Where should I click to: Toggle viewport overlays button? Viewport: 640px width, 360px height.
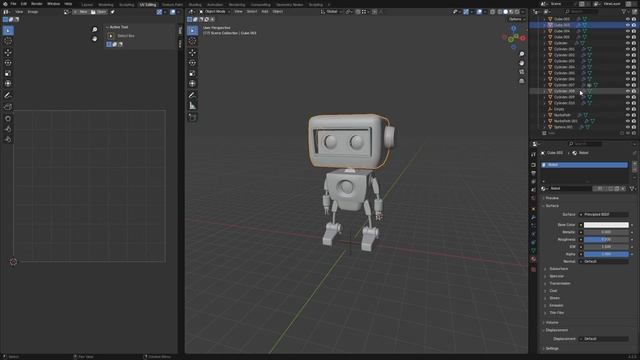(x=479, y=12)
